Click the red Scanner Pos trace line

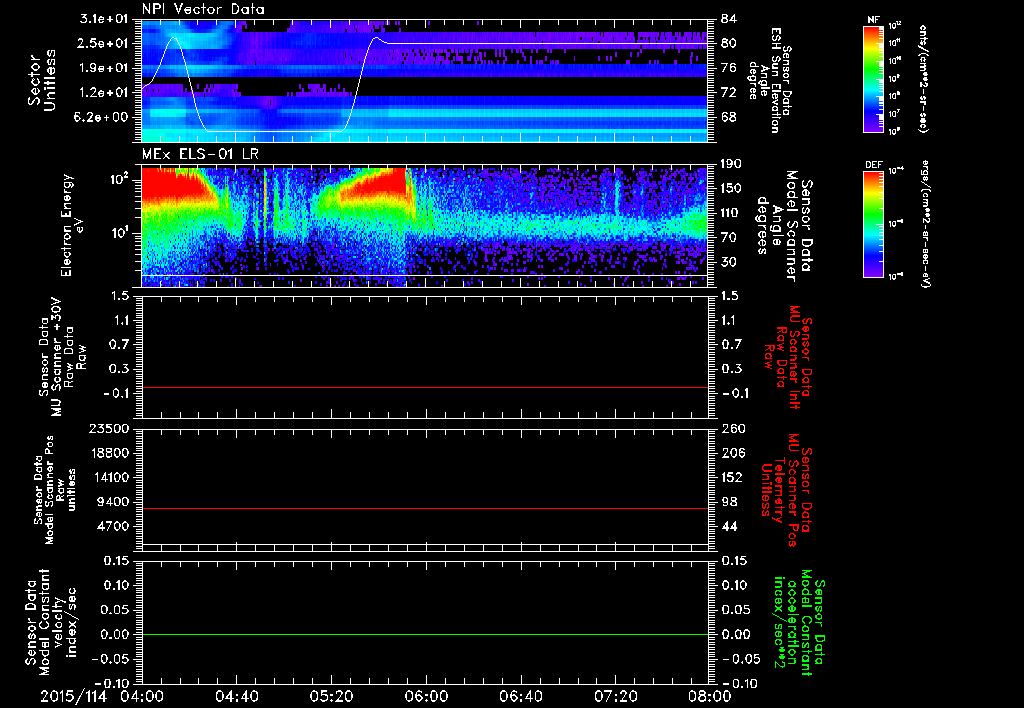[425, 508]
